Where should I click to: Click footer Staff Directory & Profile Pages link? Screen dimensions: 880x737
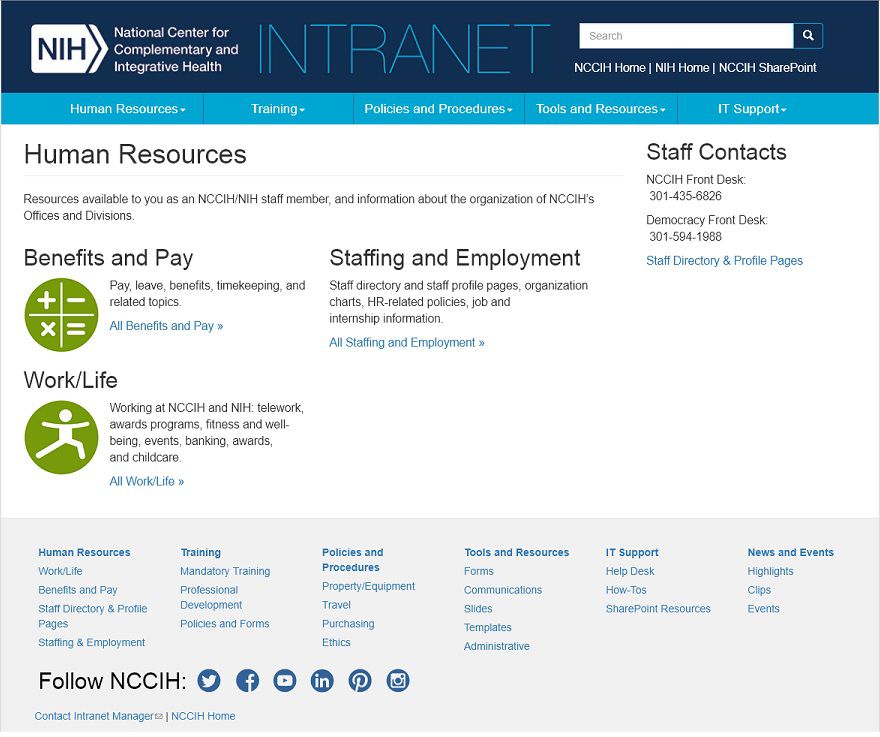[x=93, y=616]
